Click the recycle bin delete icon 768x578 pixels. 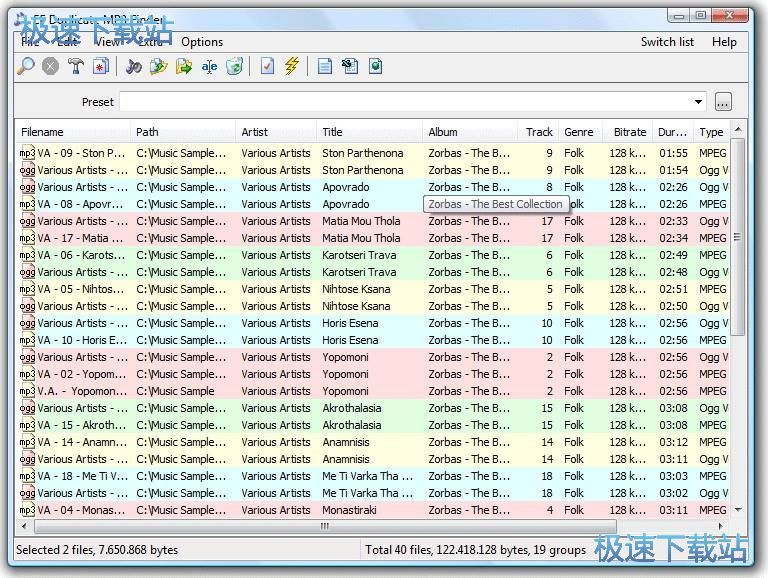click(x=234, y=67)
